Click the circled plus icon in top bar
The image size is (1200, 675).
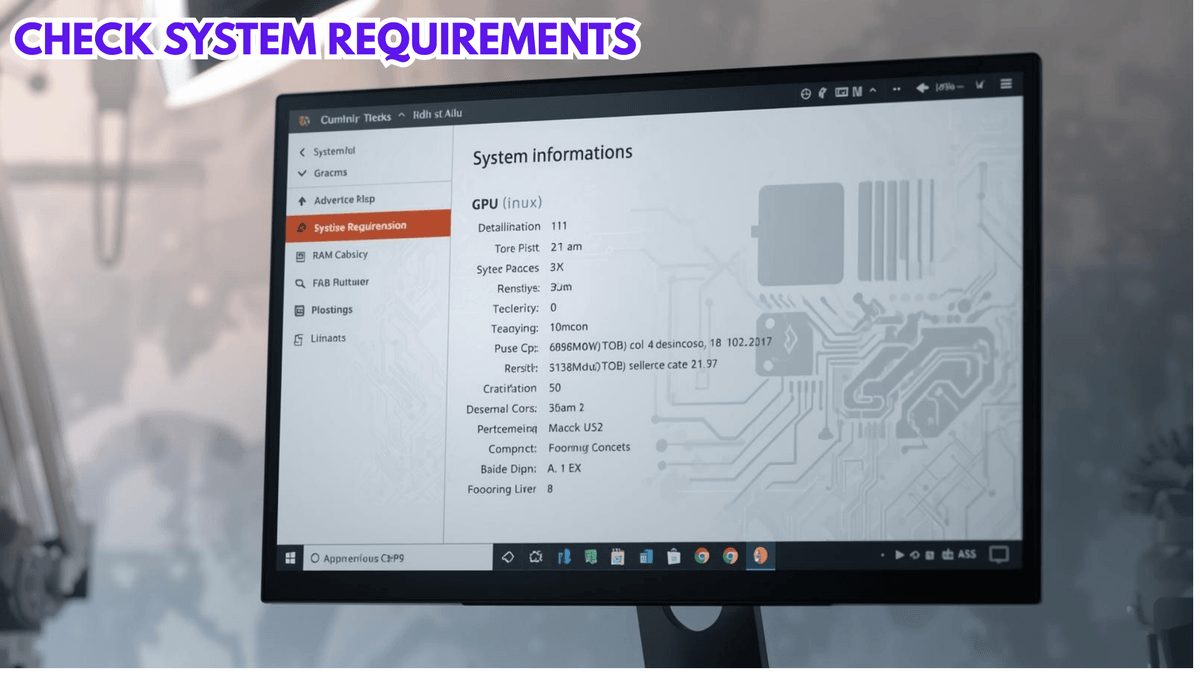pos(805,93)
